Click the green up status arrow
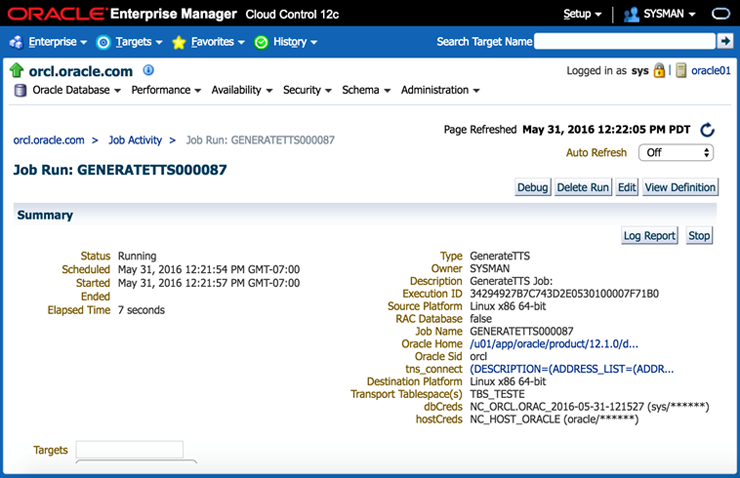This screenshot has width=740, height=478. [x=17, y=70]
